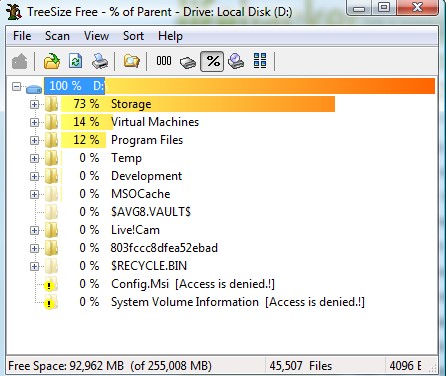Select the Storage row
This screenshot has height=376, width=446.
pos(198,104)
